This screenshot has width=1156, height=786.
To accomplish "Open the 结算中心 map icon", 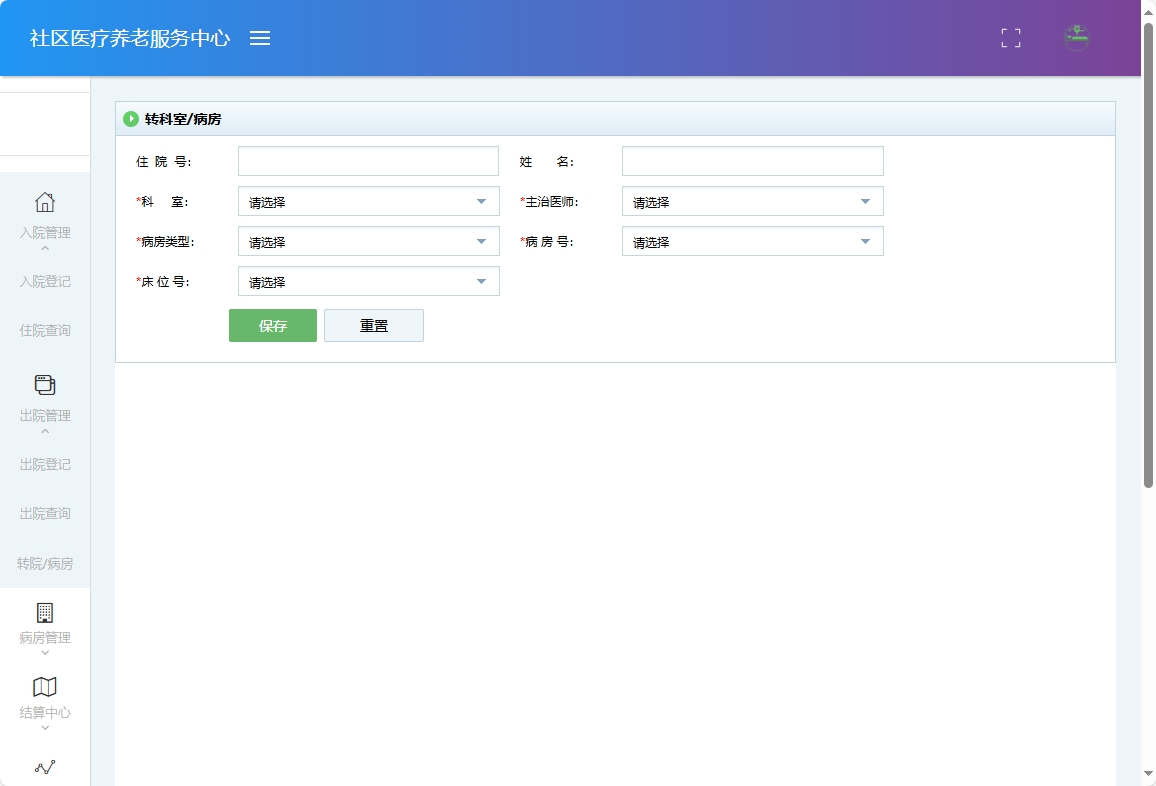I will click(x=44, y=687).
